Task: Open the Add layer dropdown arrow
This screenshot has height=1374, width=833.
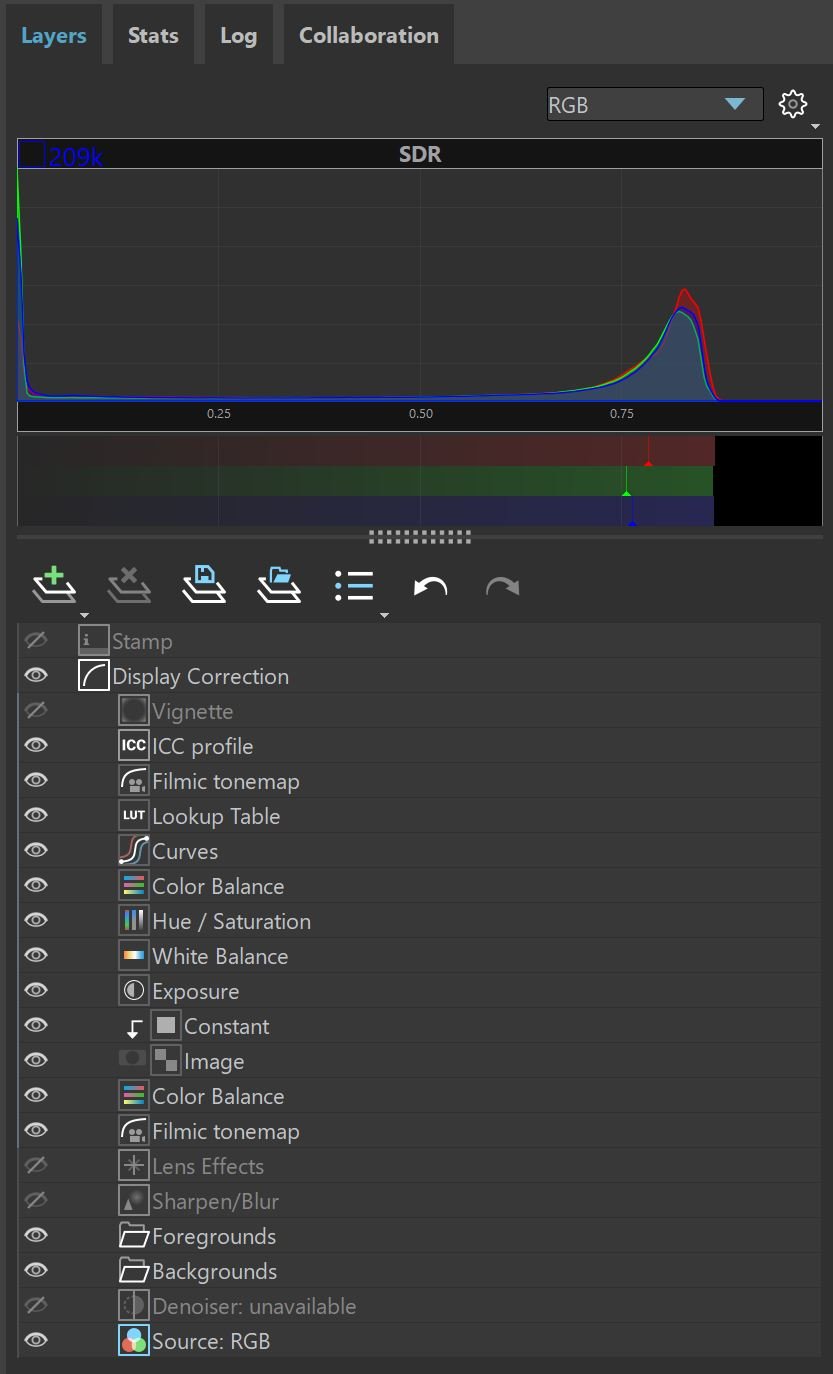Action: [84, 616]
